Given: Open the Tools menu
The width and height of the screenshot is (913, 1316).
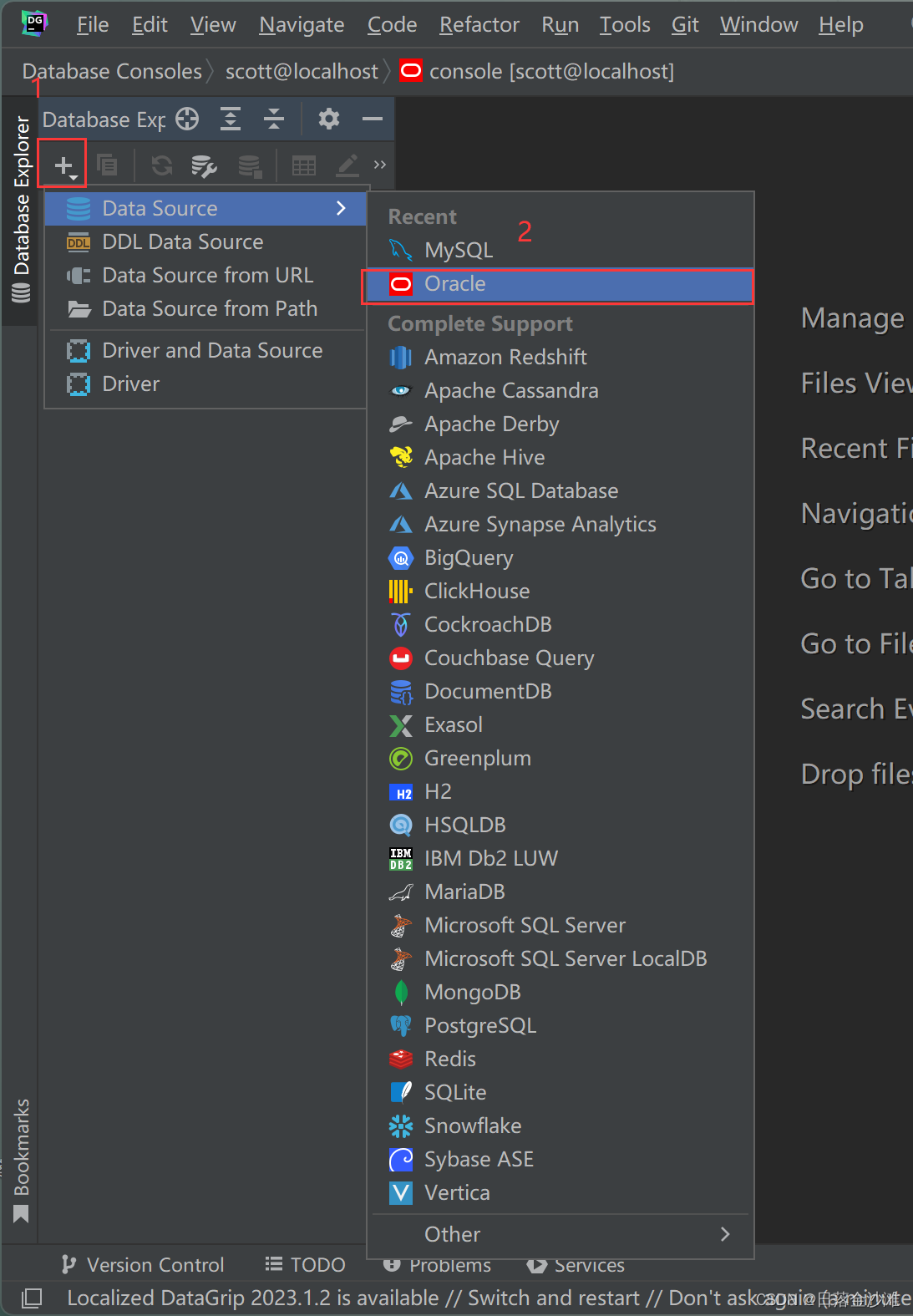Looking at the screenshot, I should pyautogui.click(x=625, y=25).
